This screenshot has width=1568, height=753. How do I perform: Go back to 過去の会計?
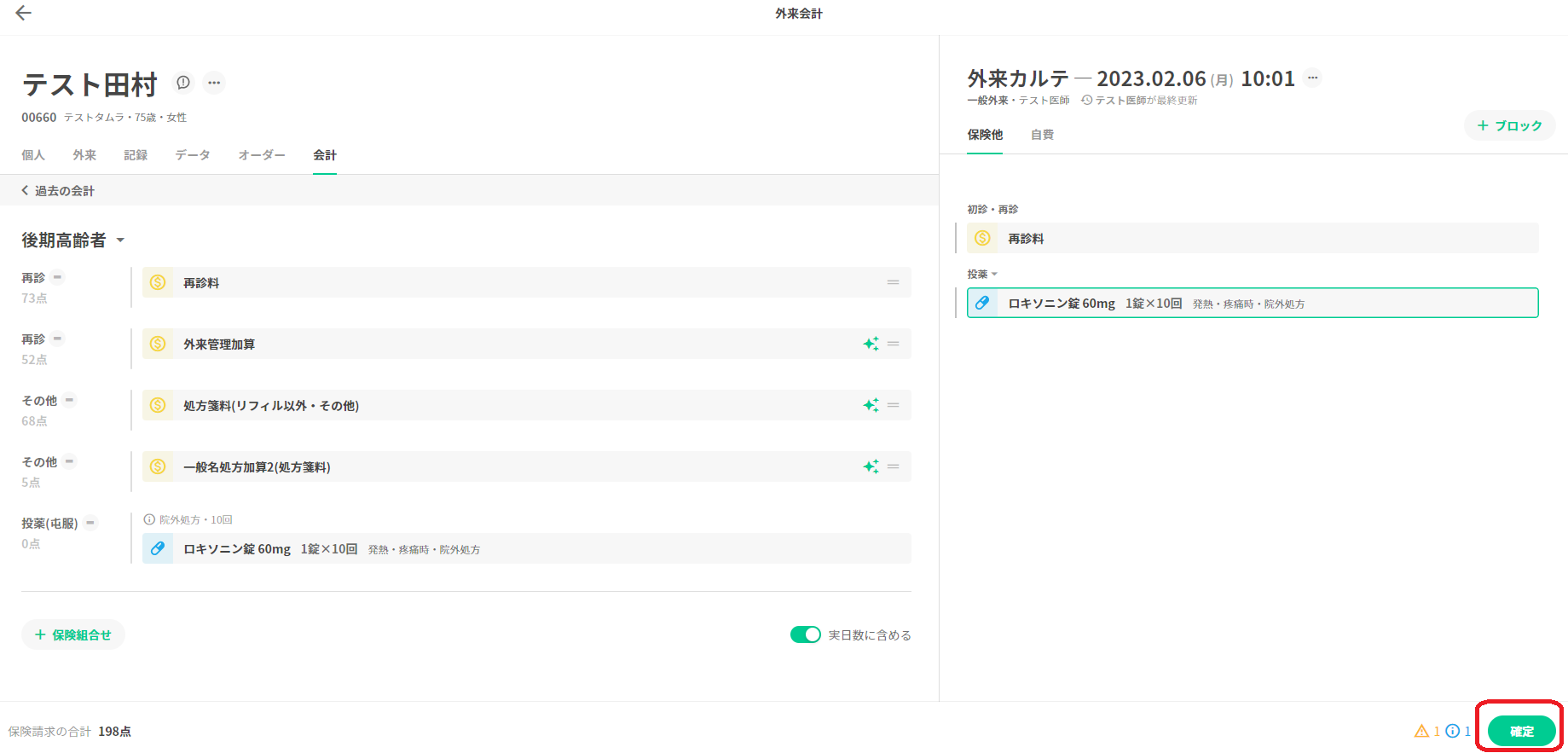point(58,191)
